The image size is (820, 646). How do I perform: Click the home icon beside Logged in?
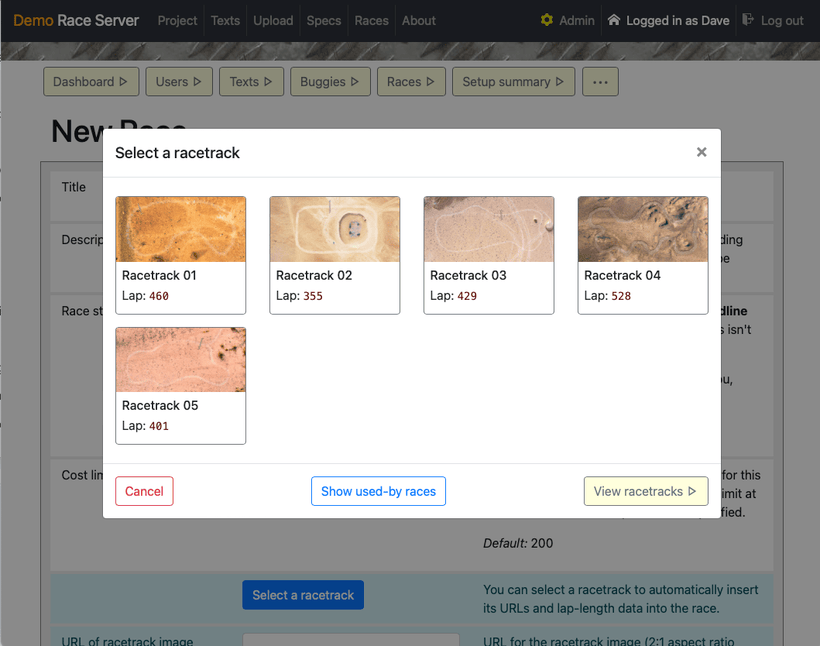[614, 20]
